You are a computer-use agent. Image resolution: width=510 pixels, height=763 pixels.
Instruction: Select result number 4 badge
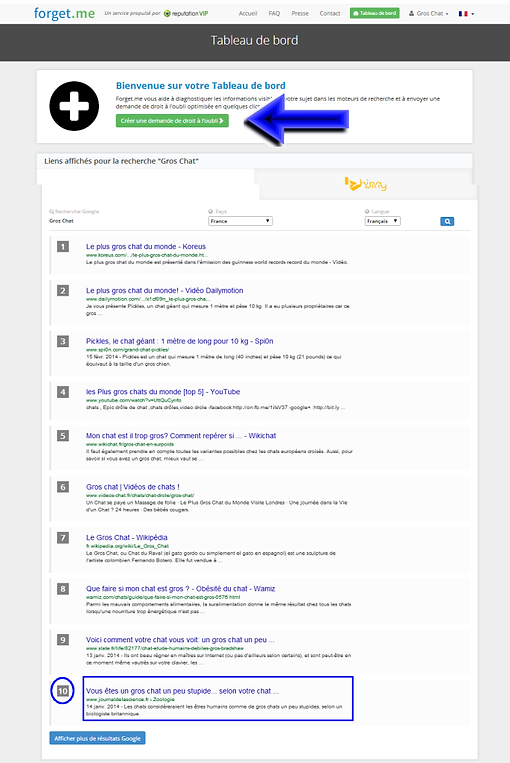(63, 392)
